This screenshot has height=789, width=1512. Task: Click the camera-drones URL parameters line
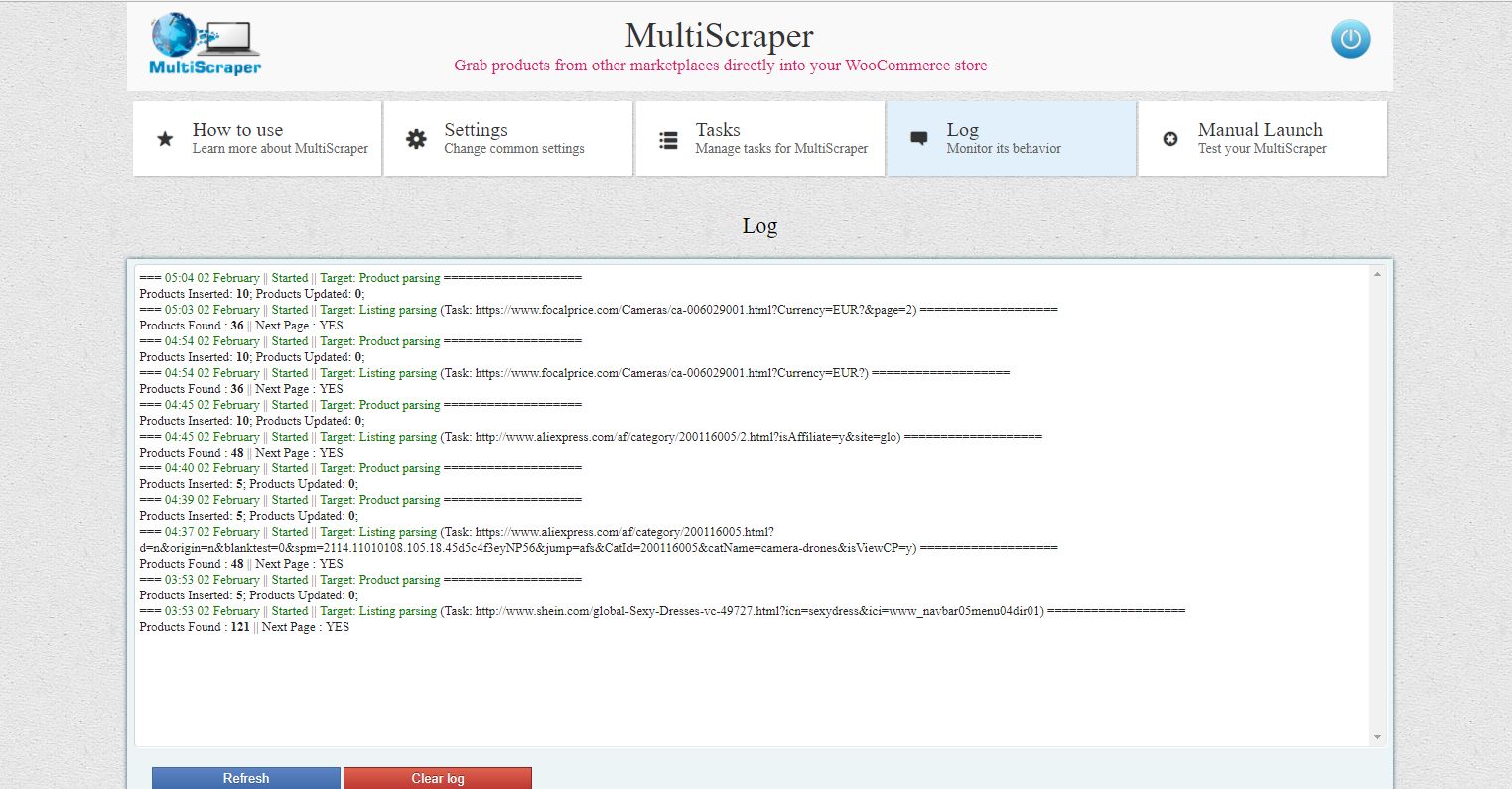(x=599, y=548)
